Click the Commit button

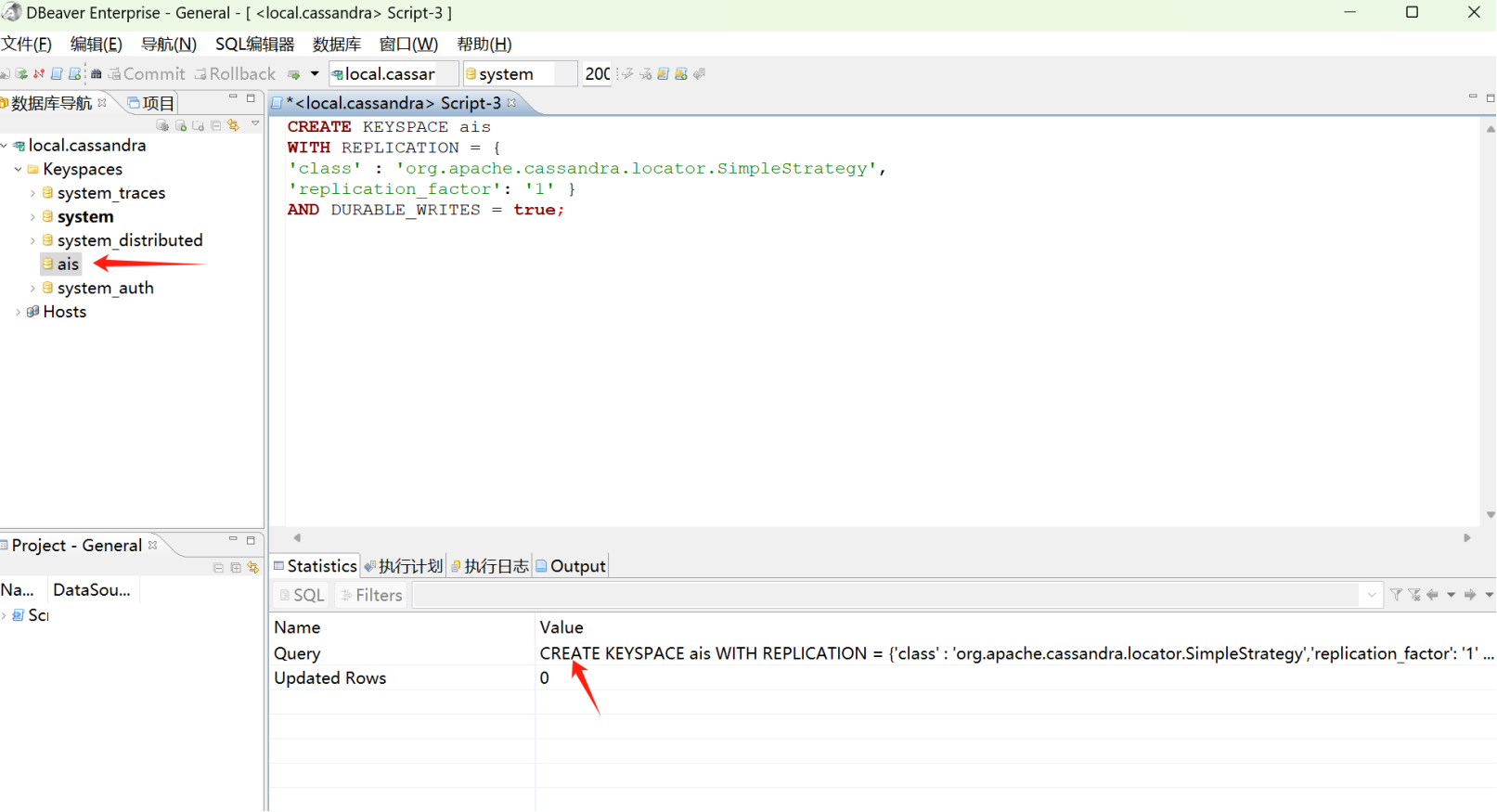[x=147, y=74]
